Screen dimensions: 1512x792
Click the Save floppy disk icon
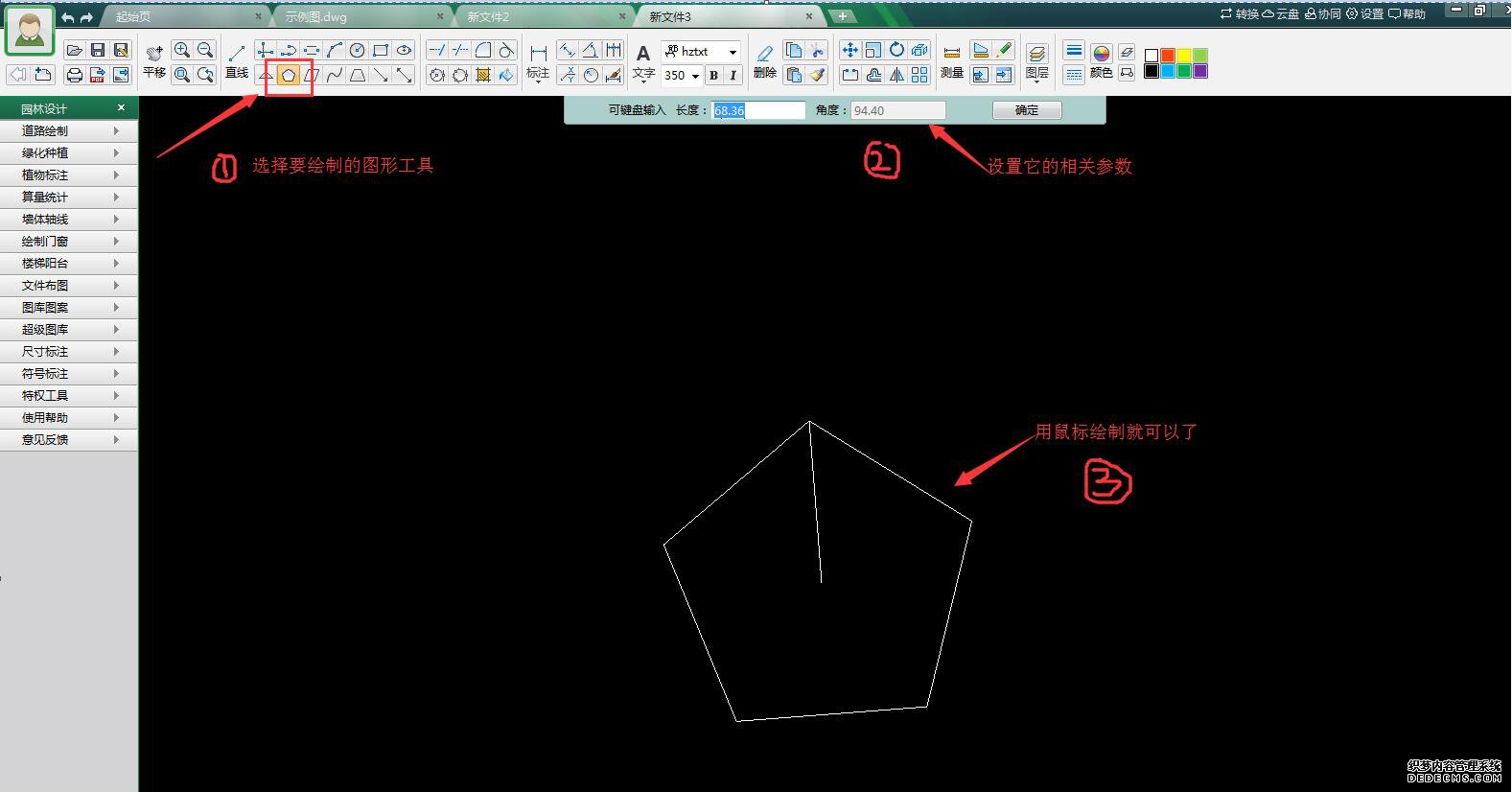[x=98, y=51]
